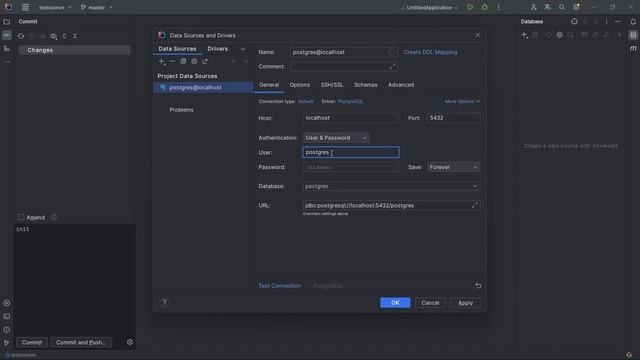Expand More Options menu
This screenshot has width=640, height=360.
pyautogui.click(x=462, y=101)
